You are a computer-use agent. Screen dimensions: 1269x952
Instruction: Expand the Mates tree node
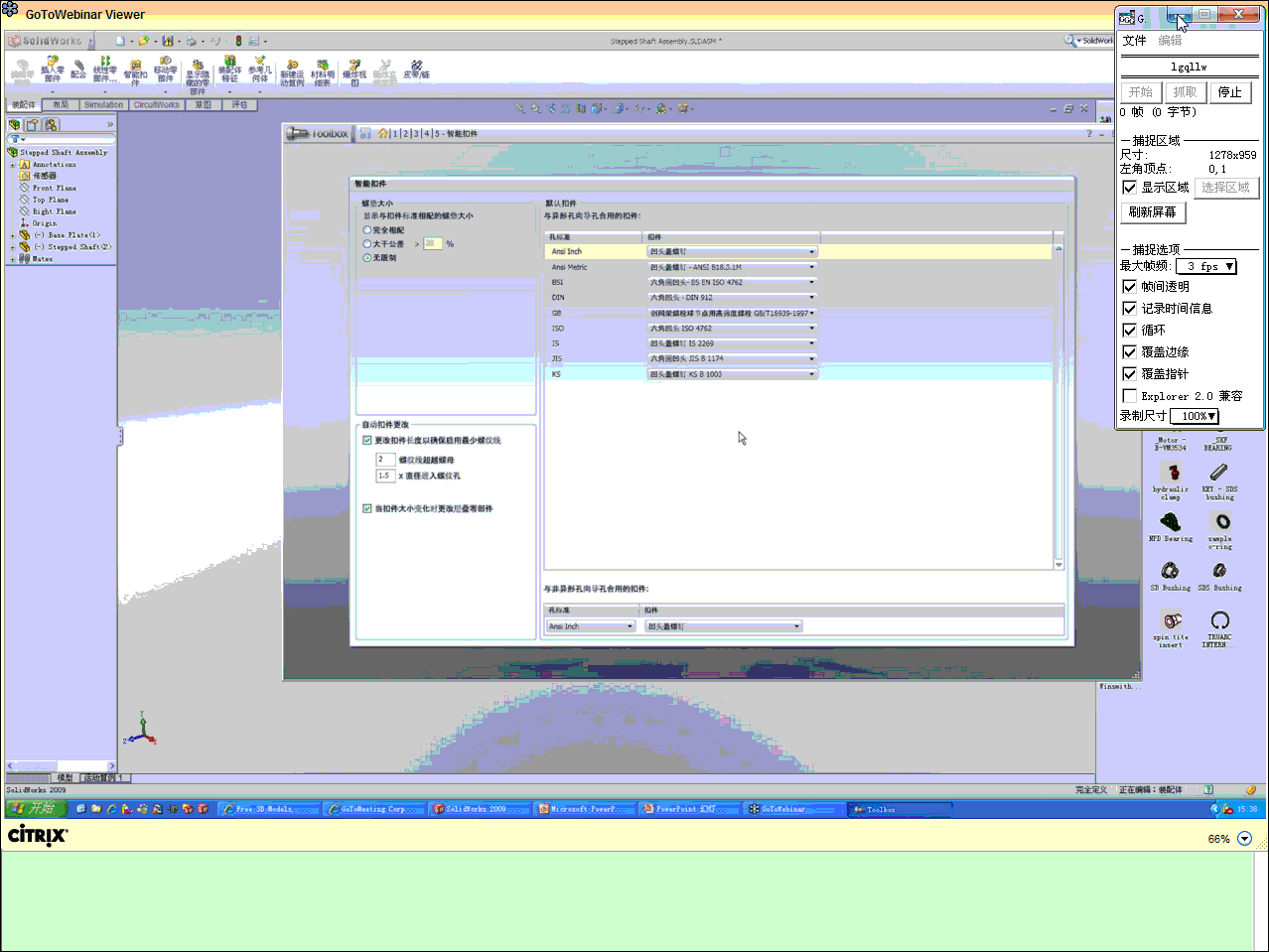(13, 259)
